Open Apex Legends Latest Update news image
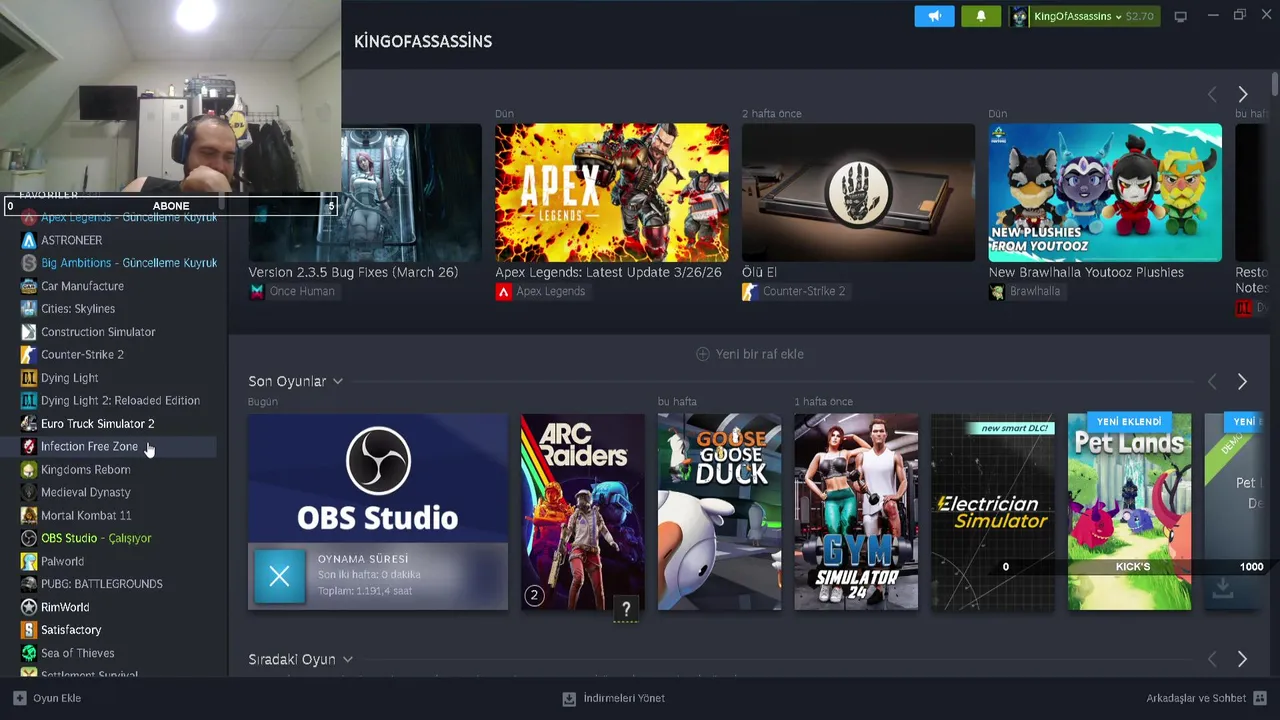The image size is (1280, 720). coord(612,192)
